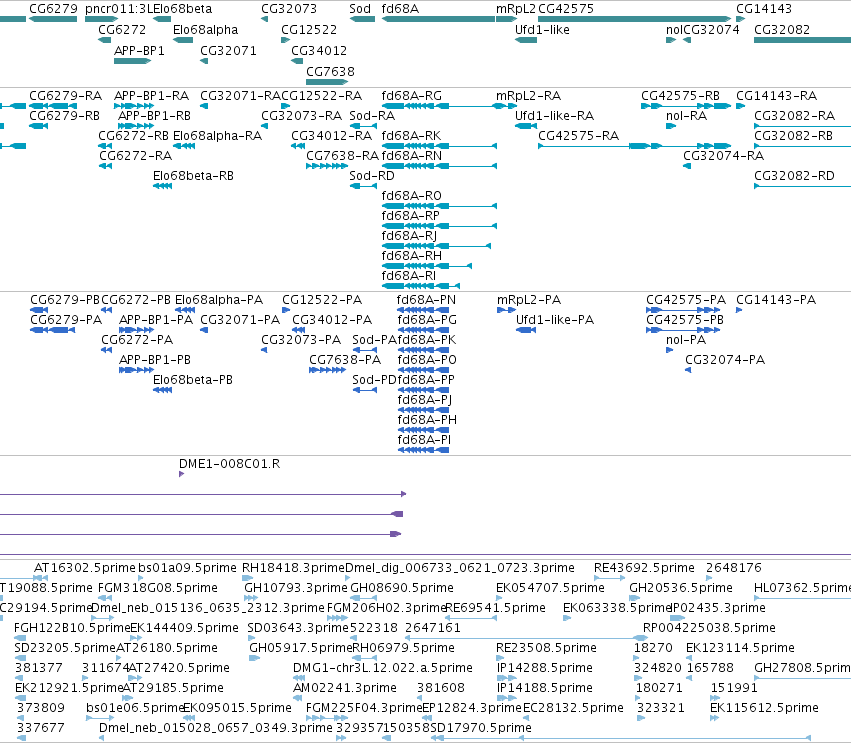Click EST label EC28132.5prime
The width and height of the screenshot is (851, 743).
(573, 708)
